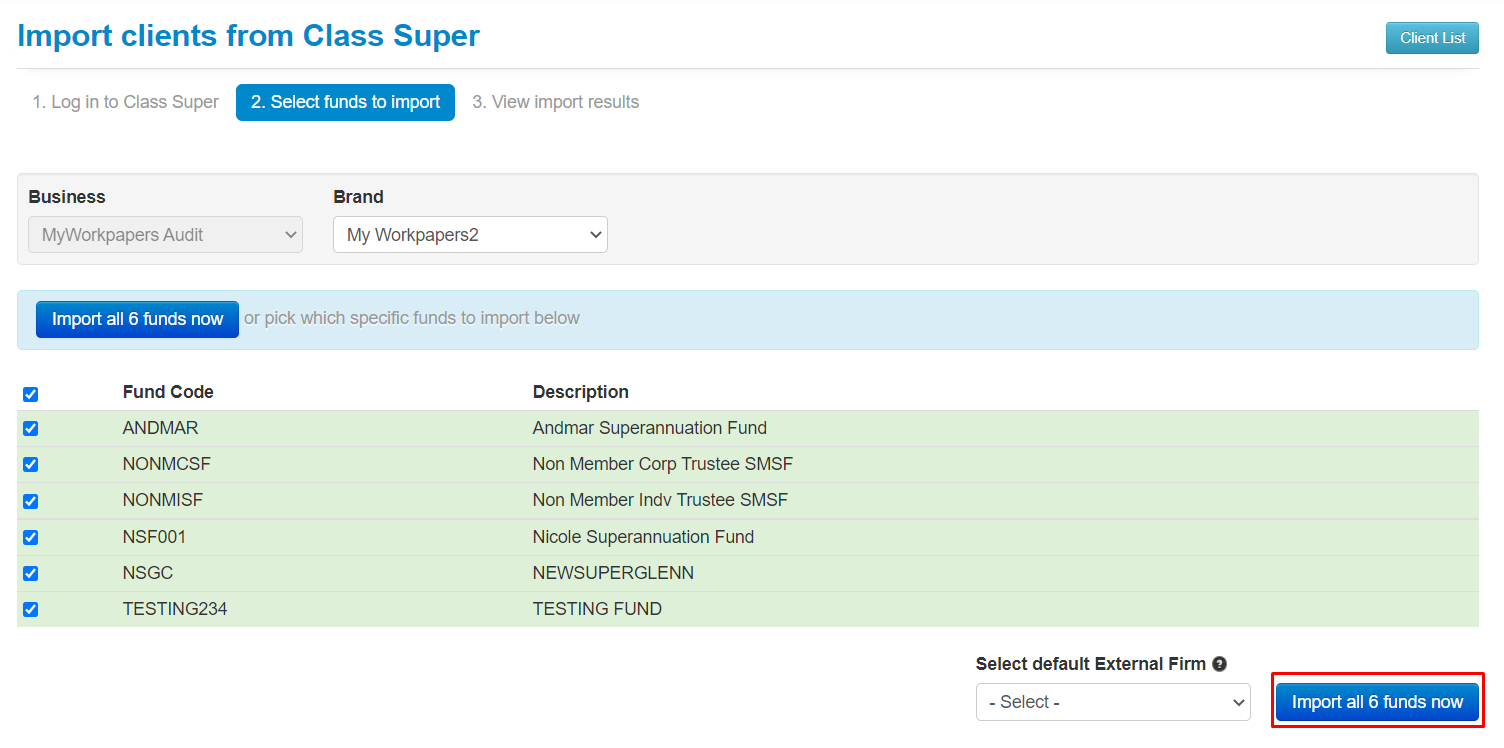Click the help icon beside External Firm label
Image resolution: width=1504 pixels, height=748 pixels.
(x=1219, y=664)
